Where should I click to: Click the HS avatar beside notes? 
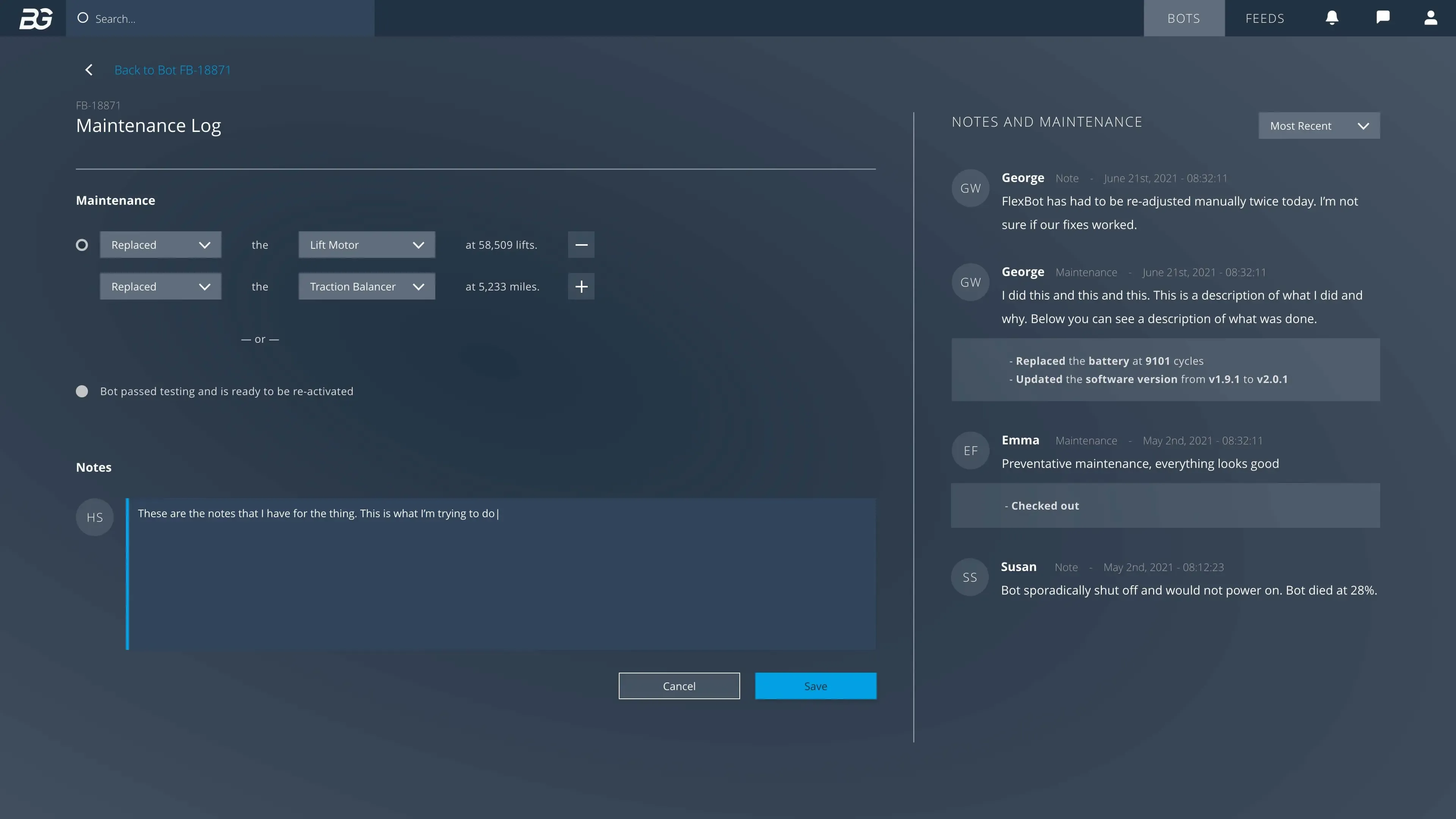tap(94, 517)
